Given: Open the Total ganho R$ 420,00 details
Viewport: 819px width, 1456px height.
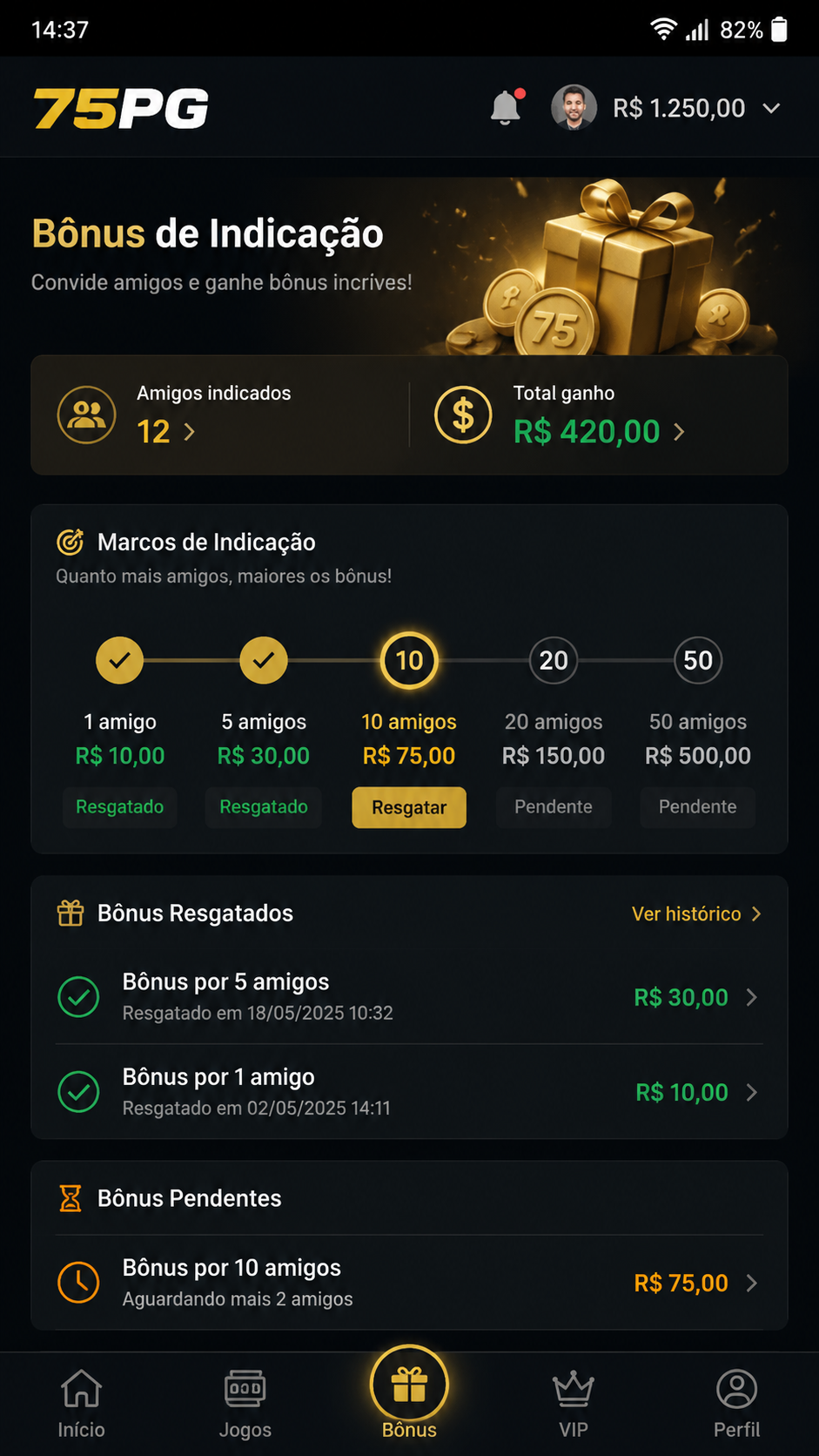Looking at the screenshot, I should [x=599, y=432].
